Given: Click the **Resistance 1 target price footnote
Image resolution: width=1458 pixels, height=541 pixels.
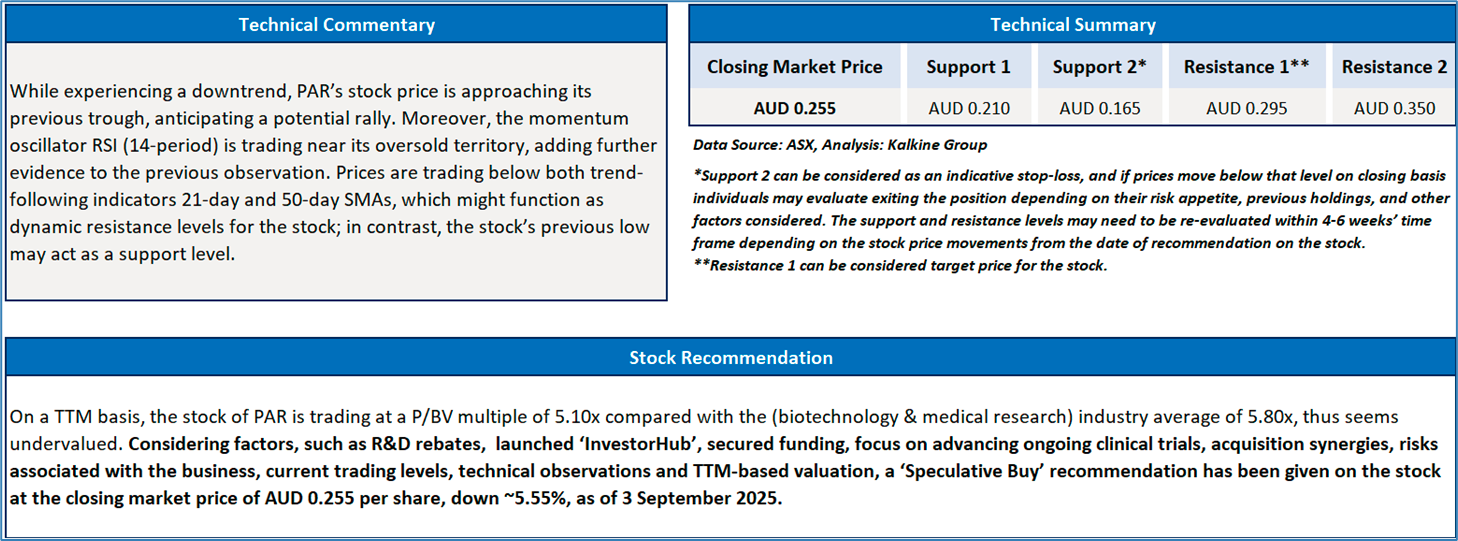Looking at the screenshot, I should (x=900, y=266).
